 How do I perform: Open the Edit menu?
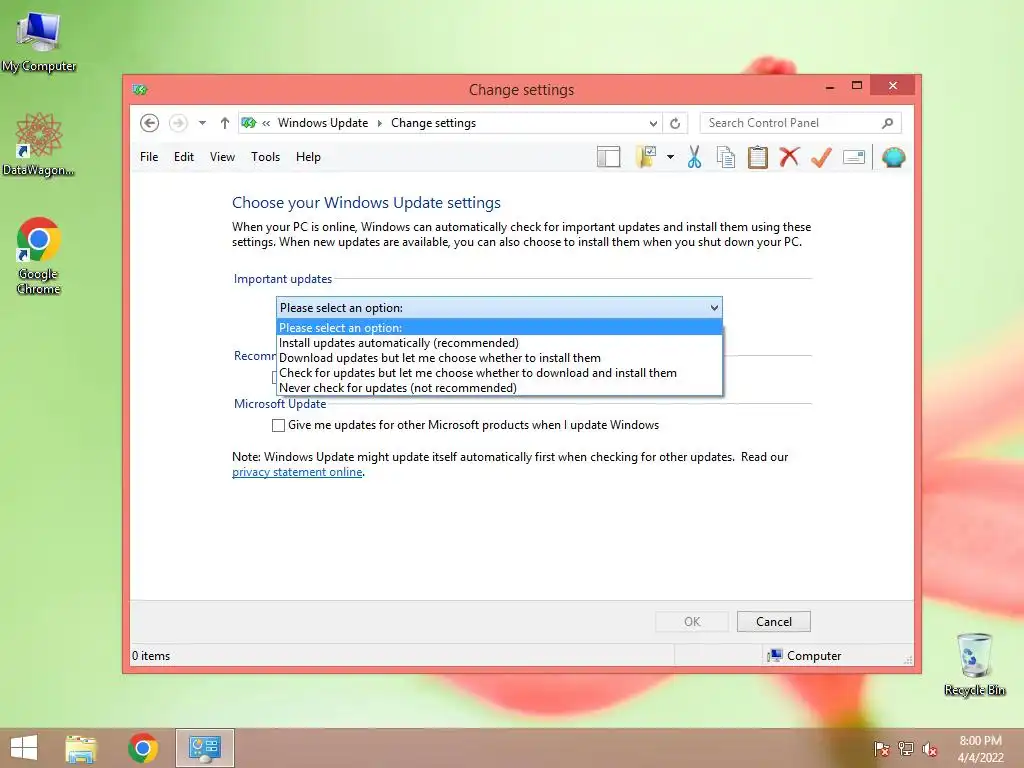click(184, 157)
